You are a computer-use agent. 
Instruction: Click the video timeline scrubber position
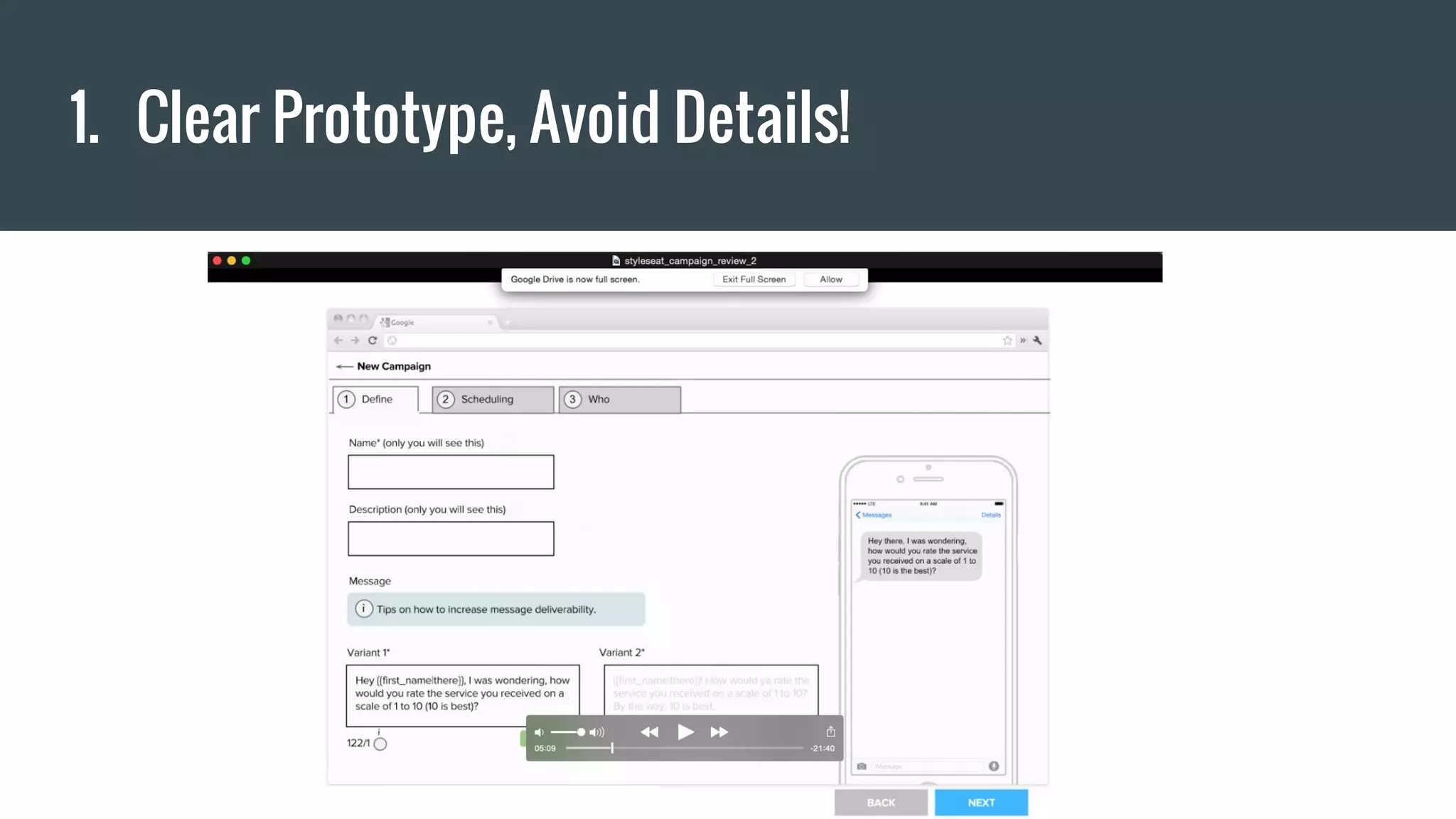coord(611,748)
